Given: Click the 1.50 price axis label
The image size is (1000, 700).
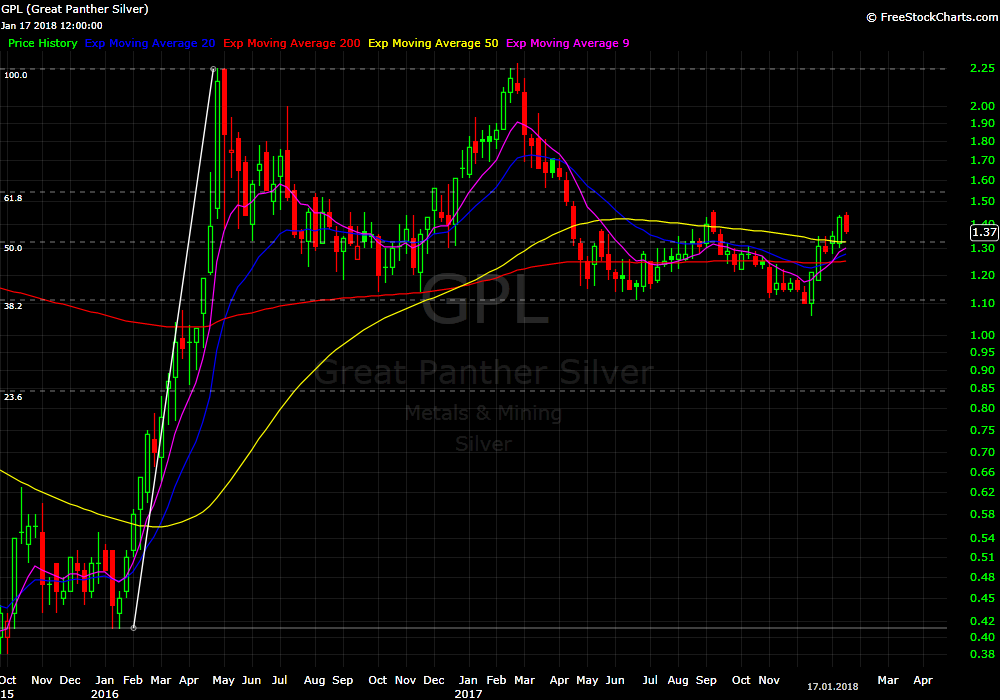Looking at the screenshot, I should pos(982,201).
